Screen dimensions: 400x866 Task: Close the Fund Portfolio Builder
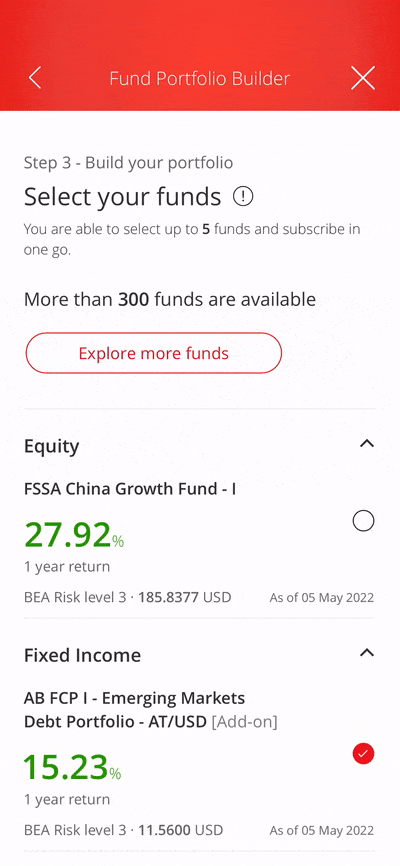pyautogui.click(x=363, y=78)
